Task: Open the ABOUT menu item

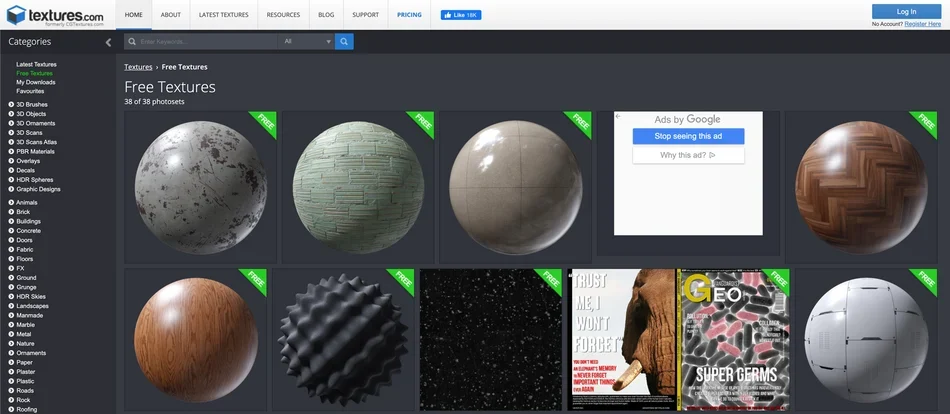Action: tap(171, 15)
